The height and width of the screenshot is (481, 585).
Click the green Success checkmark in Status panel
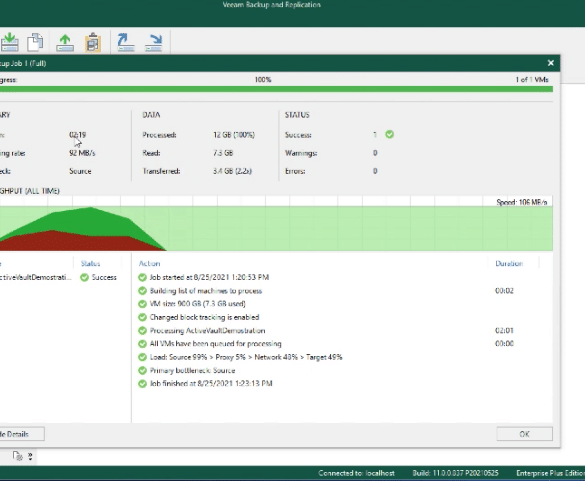tap(390, 134)
